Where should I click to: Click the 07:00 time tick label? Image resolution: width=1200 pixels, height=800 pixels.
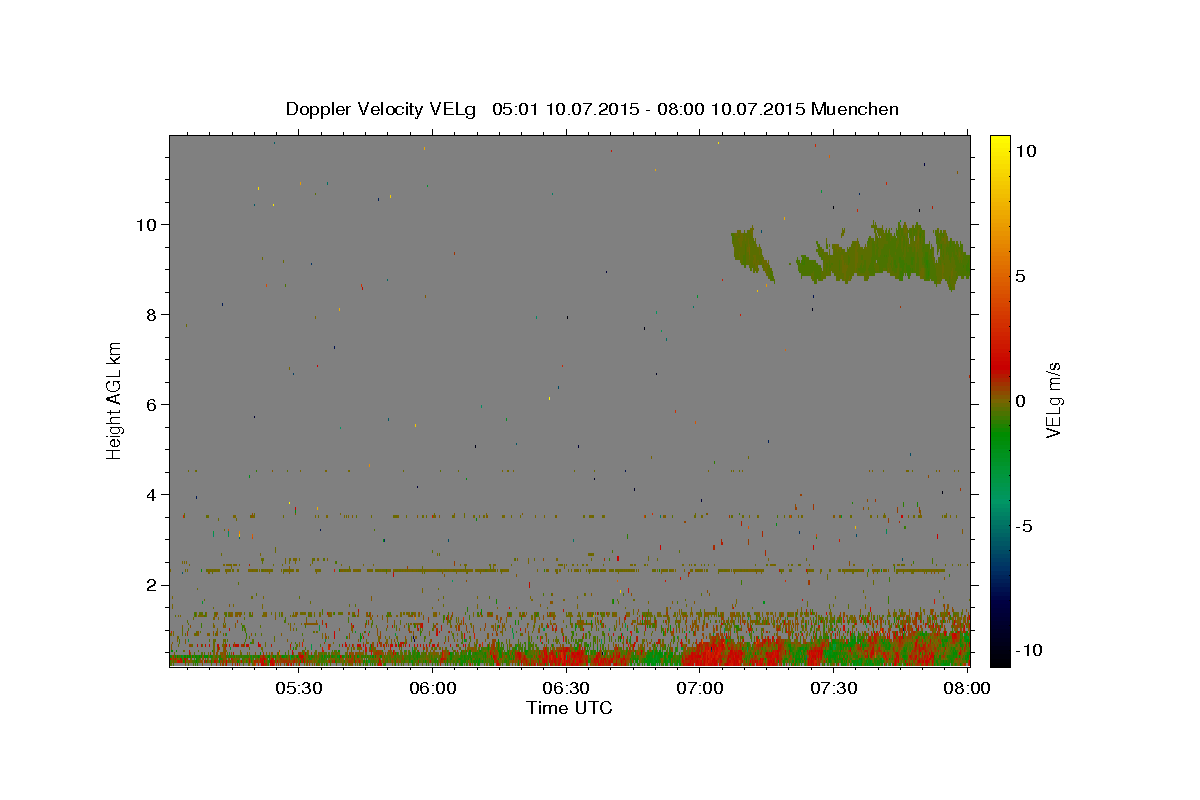[700, 688]
